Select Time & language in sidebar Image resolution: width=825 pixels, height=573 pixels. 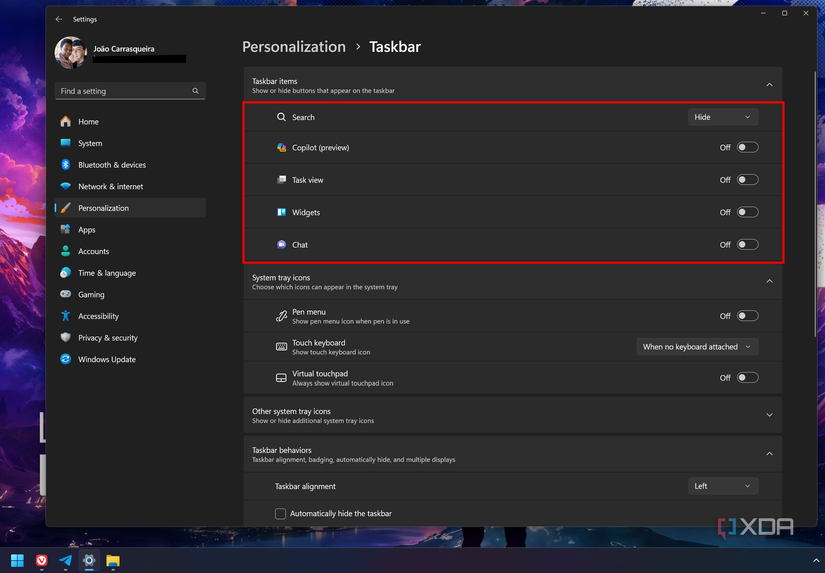pyautogui.click(x=130, y=273)
